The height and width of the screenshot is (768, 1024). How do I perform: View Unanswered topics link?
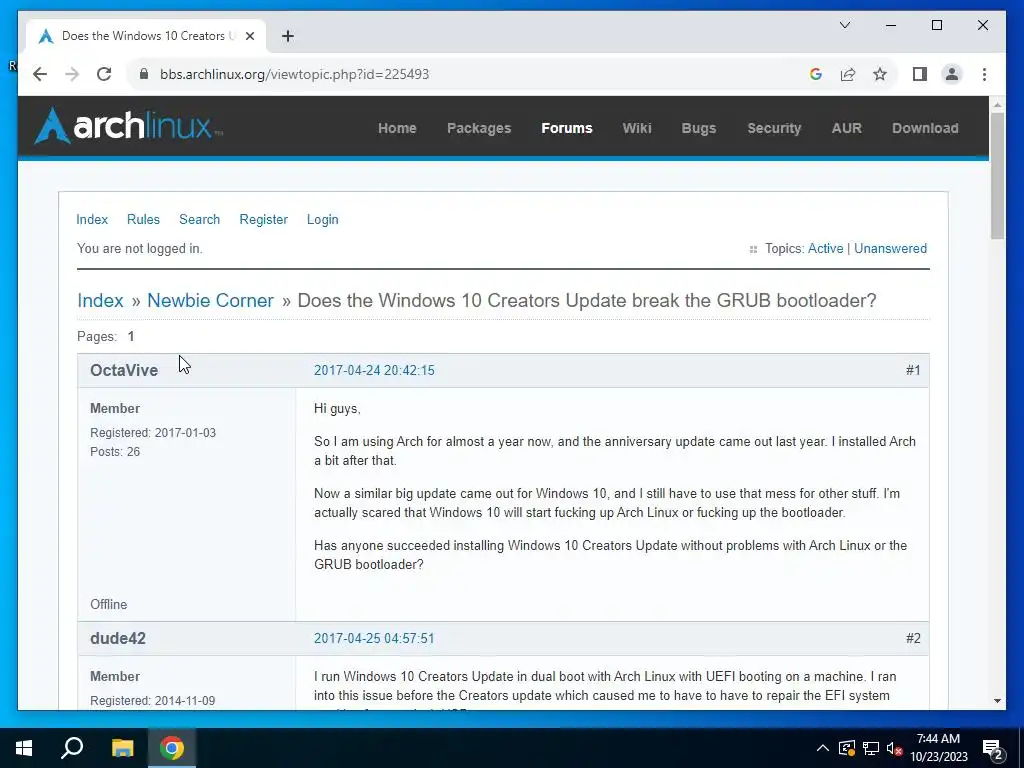click(890, 248)
